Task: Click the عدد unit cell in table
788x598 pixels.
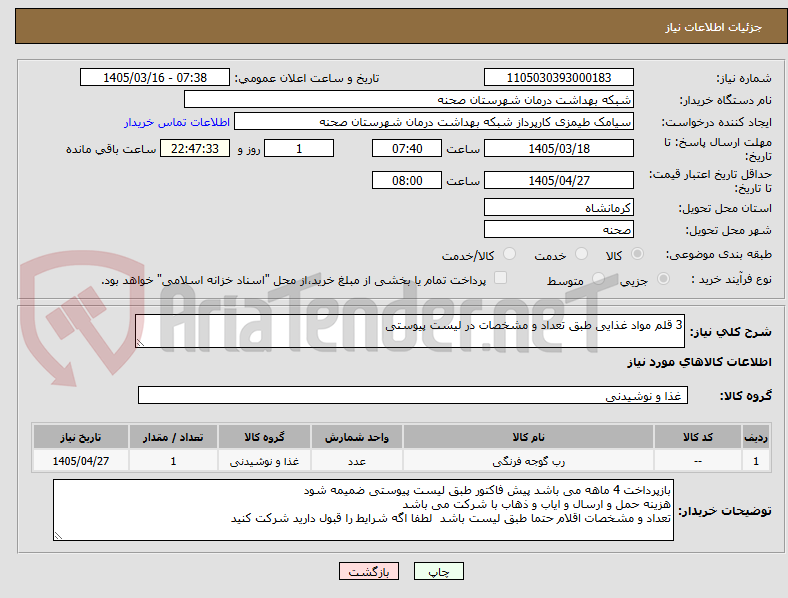Action: [x=357, y=461]
